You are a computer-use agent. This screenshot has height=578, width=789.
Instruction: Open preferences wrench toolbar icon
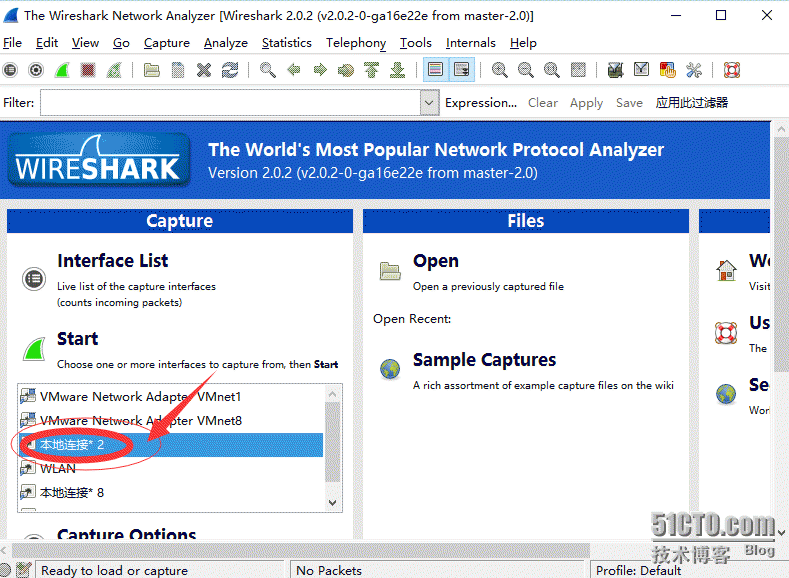point(693,70)
